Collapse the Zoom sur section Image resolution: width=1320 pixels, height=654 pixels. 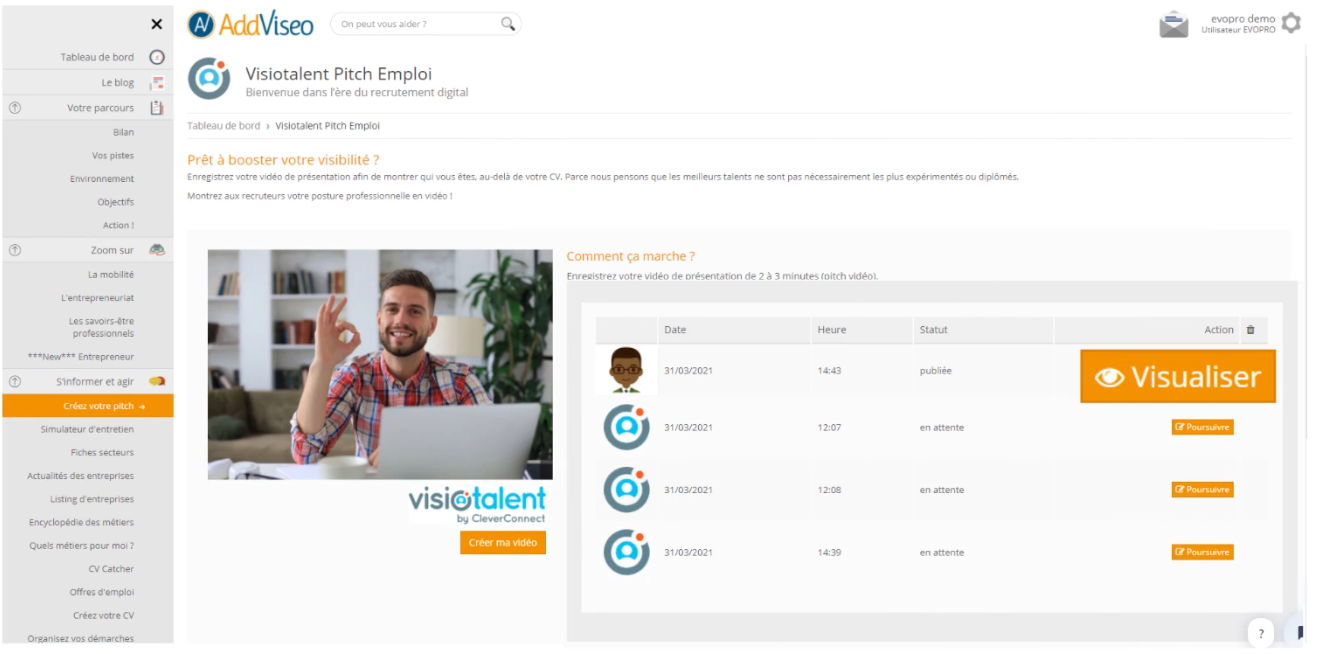(15, 250)
